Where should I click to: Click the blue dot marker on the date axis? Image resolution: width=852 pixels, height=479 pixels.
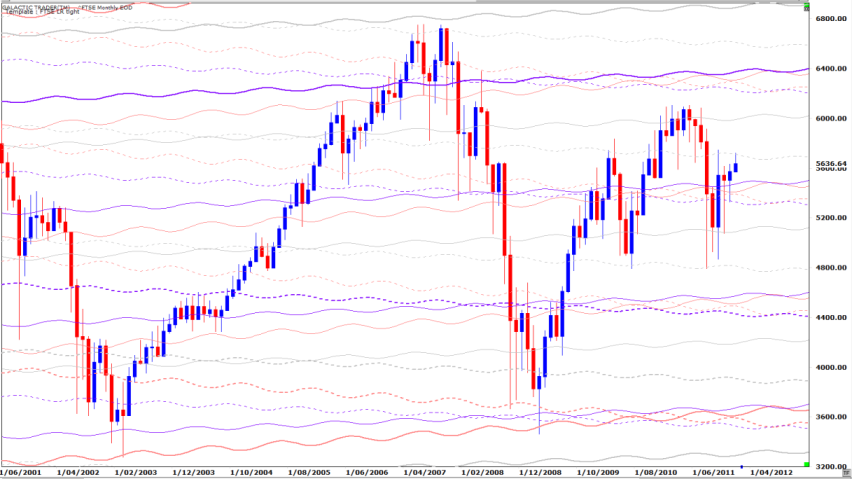click(x=742, y=467)
